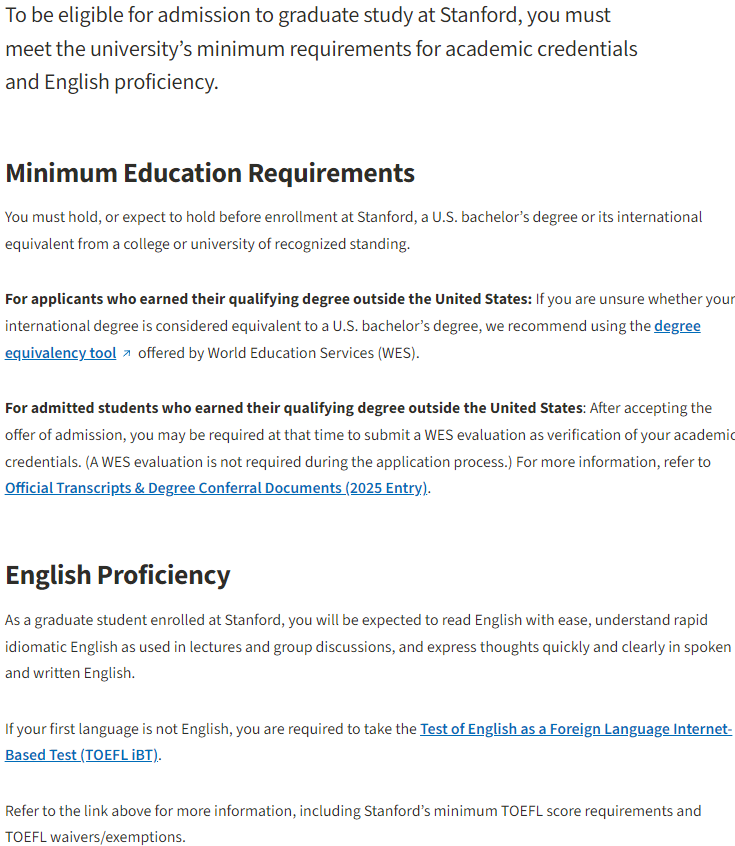Click the "Based Test (TOEFL iBT)" link text
Image resolution: width=735 pixels, height=846 pixels.
(81, 755)
